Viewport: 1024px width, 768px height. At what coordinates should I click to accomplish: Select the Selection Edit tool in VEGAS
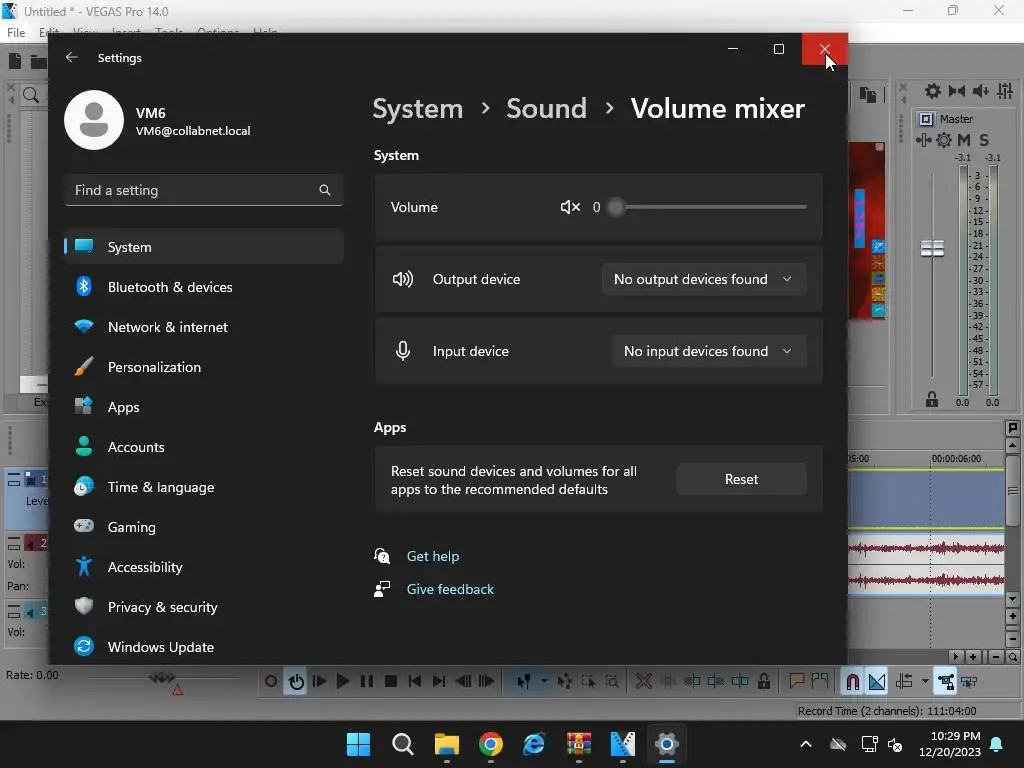click(x=588, y=681)
